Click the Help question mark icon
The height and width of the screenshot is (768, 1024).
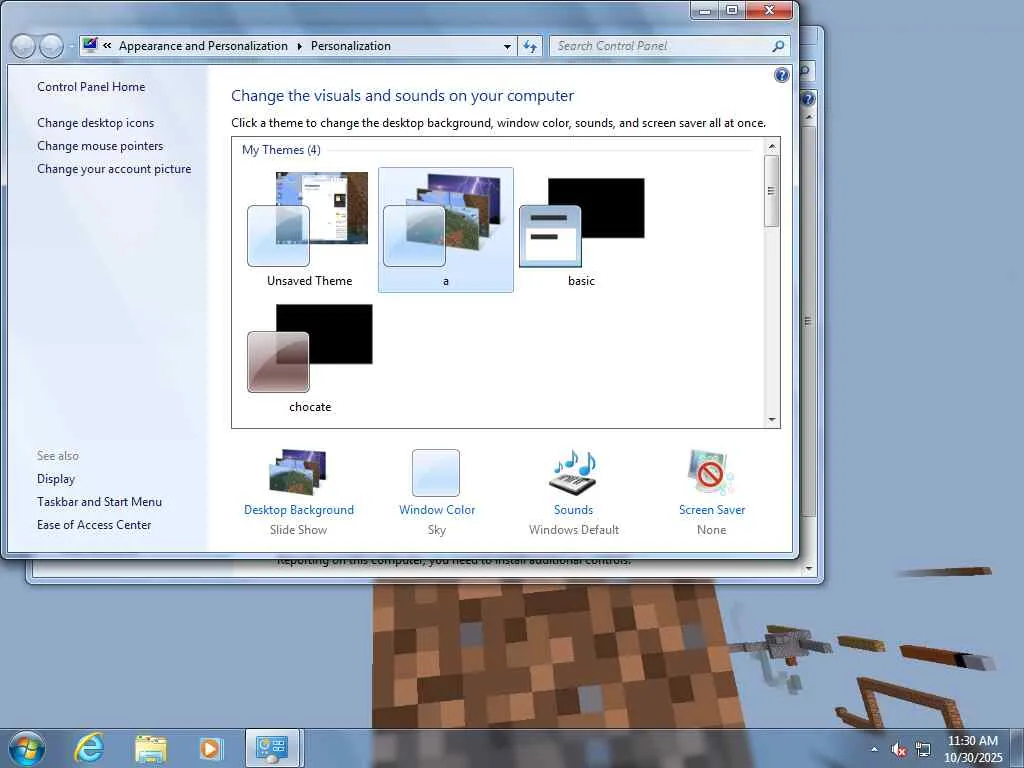point(781,75)
